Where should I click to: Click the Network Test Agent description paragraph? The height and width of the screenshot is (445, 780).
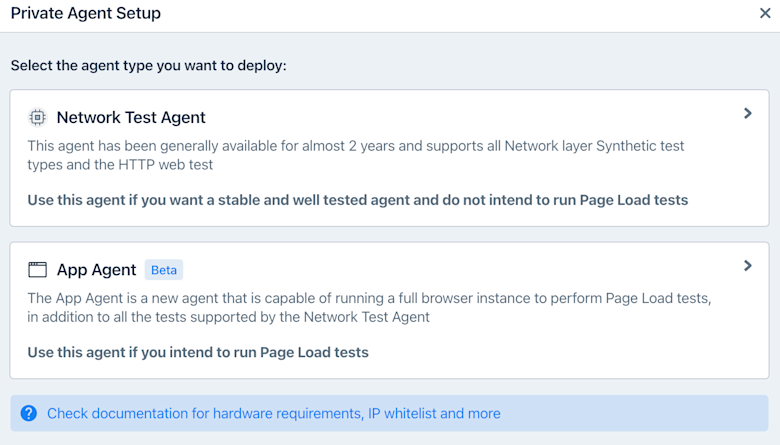point(355,155)
